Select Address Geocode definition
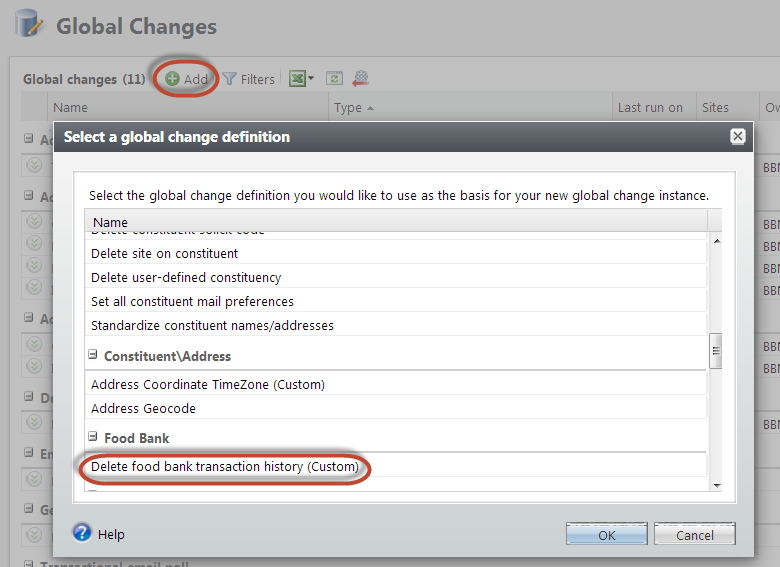 coord(143,408)
